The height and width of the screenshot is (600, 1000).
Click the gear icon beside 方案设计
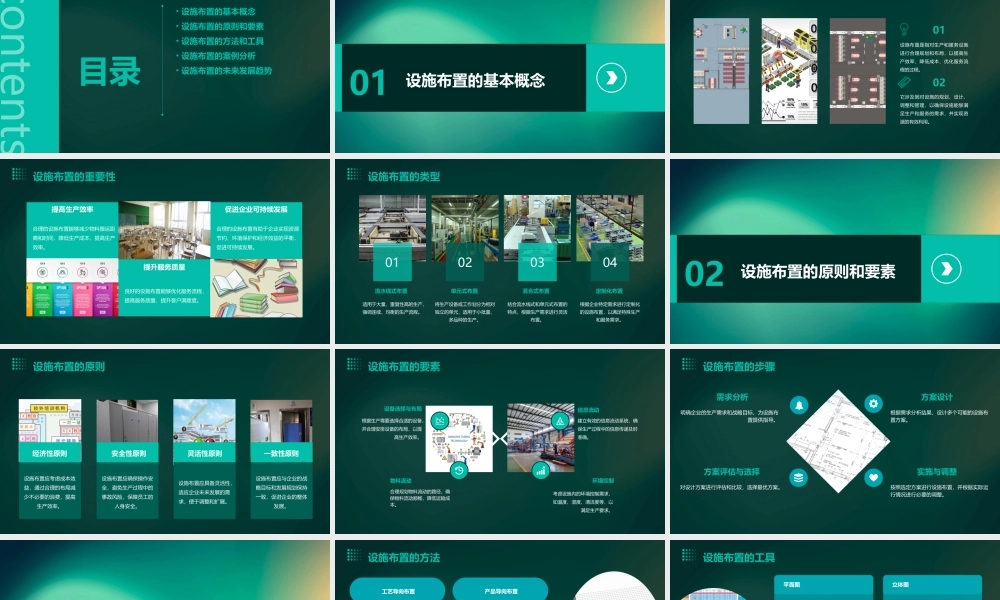click(x=873, y=404)
